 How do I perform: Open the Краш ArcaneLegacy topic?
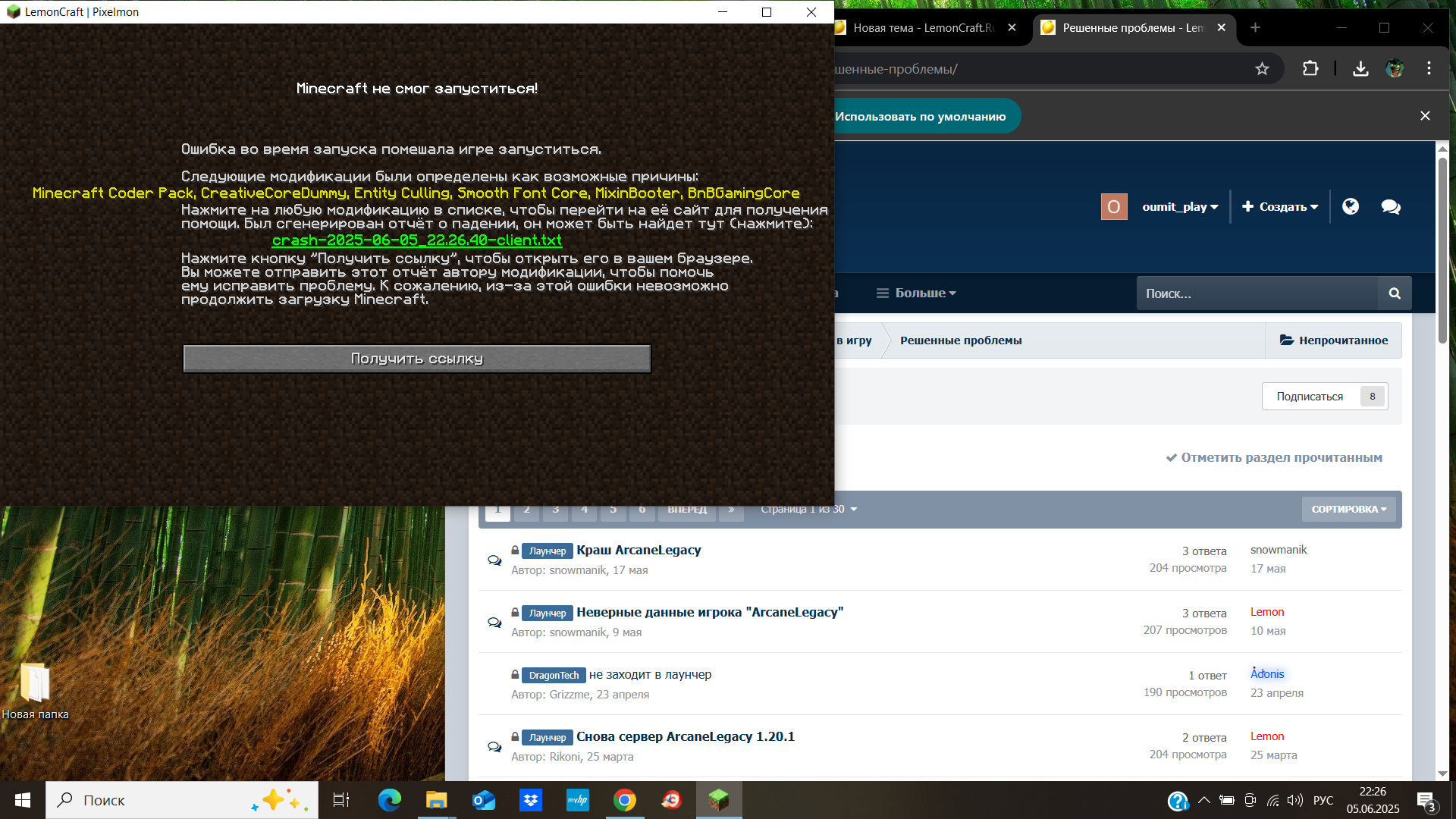[639, 550]
